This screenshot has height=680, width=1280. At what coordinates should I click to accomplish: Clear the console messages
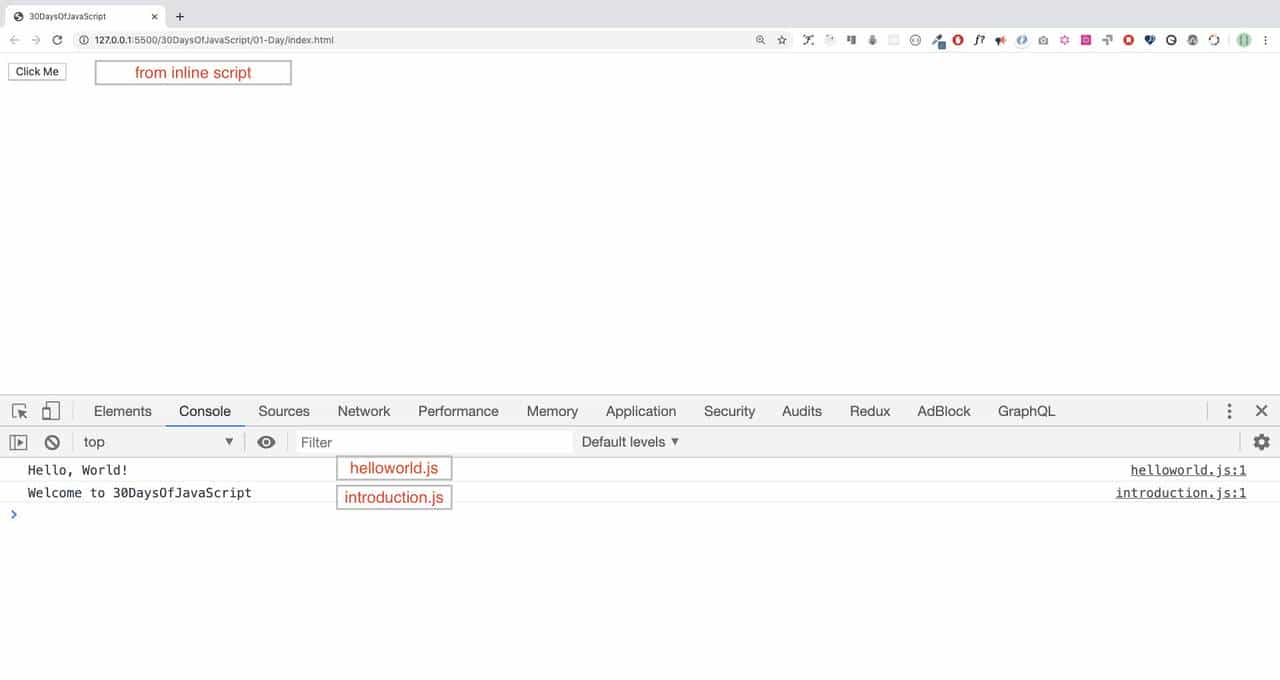51,442
